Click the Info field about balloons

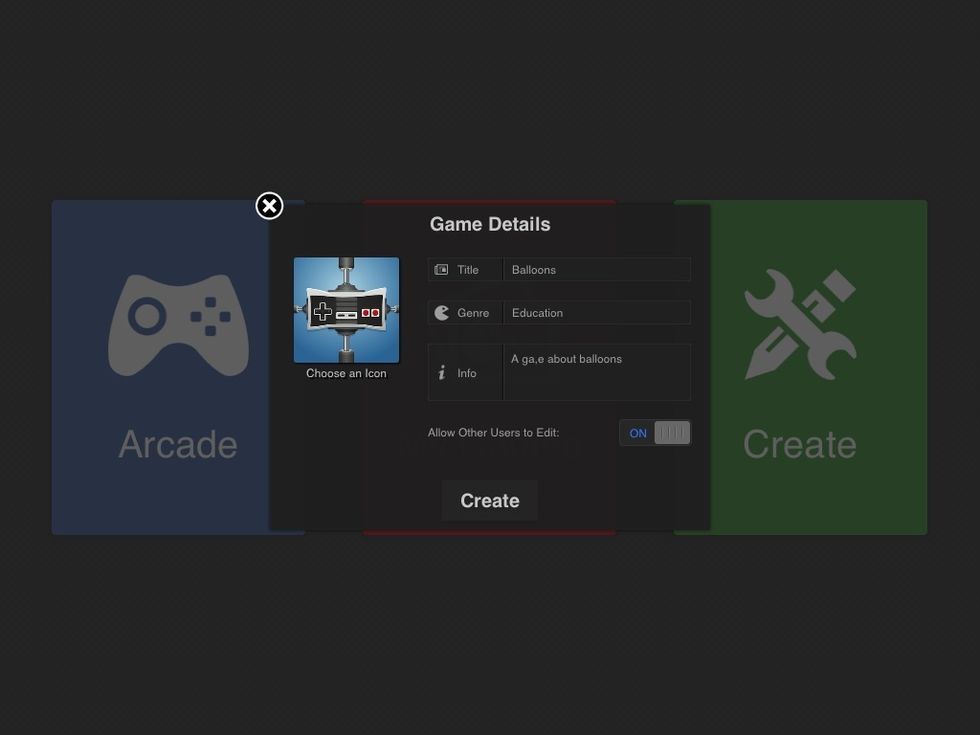(x=596, y=372)
